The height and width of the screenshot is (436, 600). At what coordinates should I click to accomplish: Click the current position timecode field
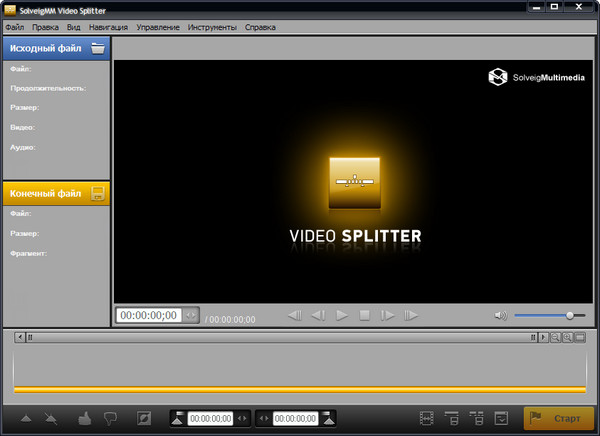click(x=148, y=315)
